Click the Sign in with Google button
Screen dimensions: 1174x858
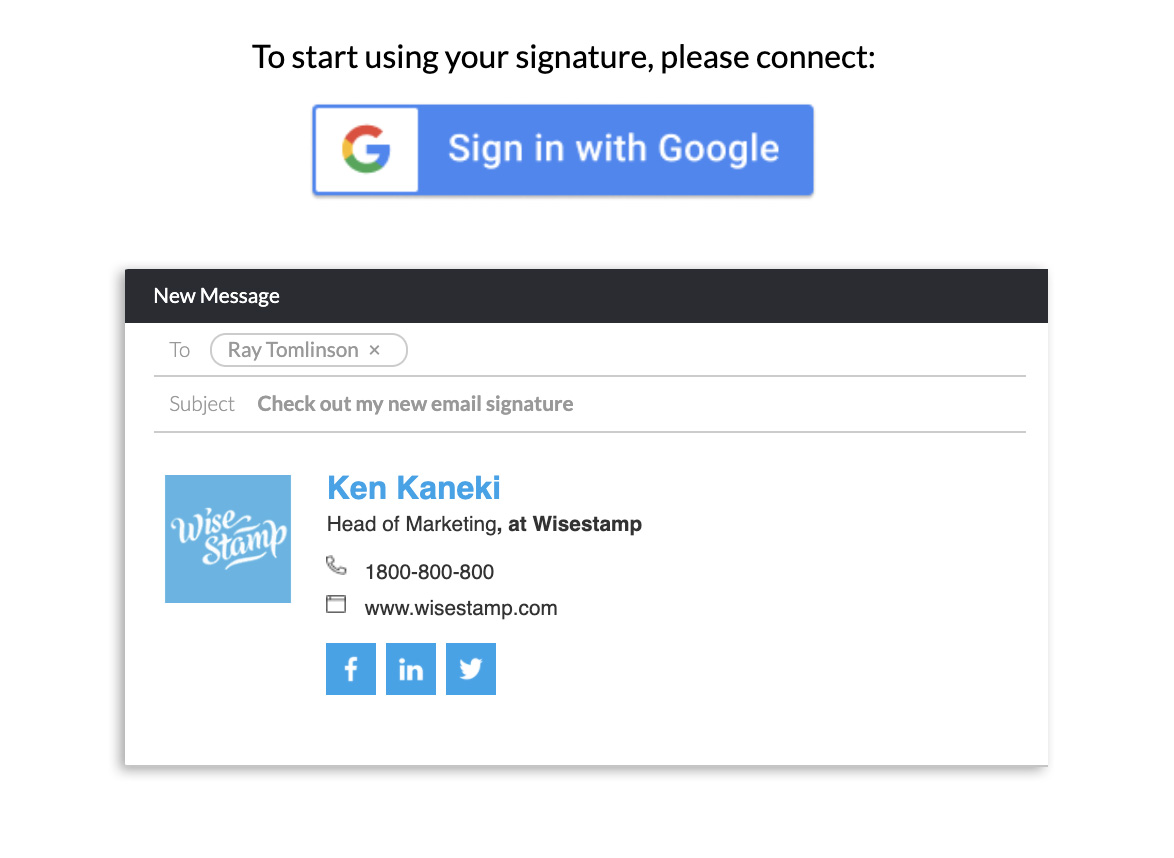coord(563,150)
